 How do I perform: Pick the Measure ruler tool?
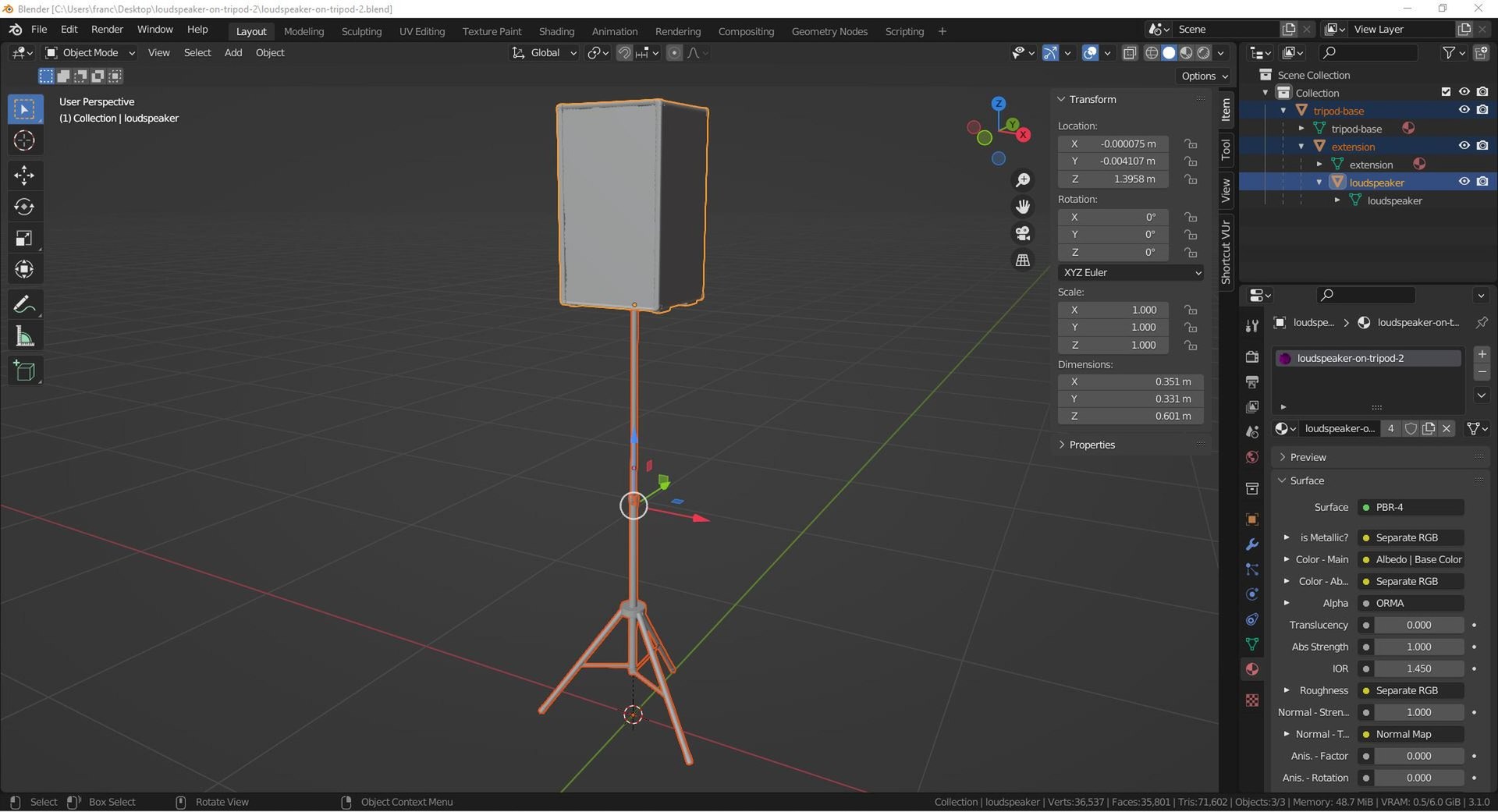click(x=24, y=336)
